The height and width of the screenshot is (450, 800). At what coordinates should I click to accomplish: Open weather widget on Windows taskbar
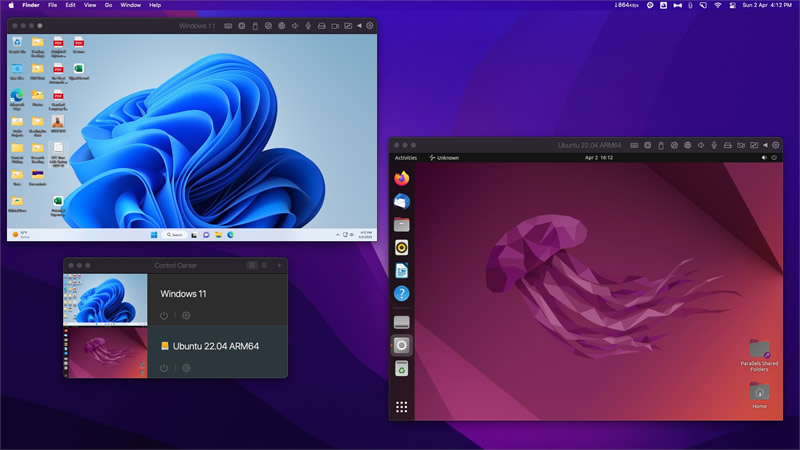point(21,235)
